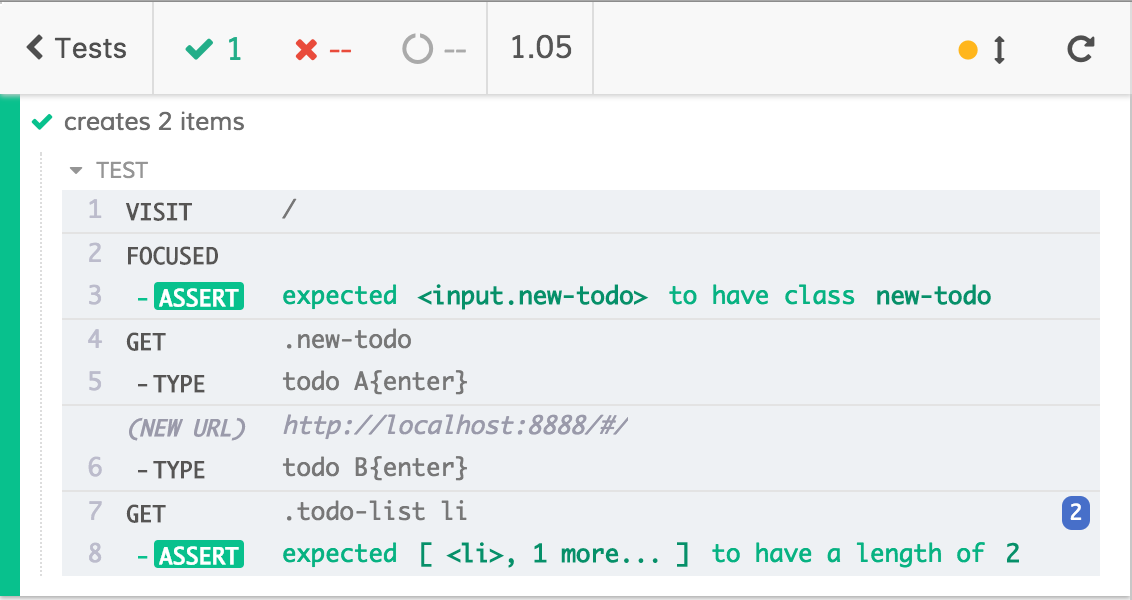Viewport: 1132px width, 600px height.
Task: Select the first ASSERT class check result
Action: 197,296
